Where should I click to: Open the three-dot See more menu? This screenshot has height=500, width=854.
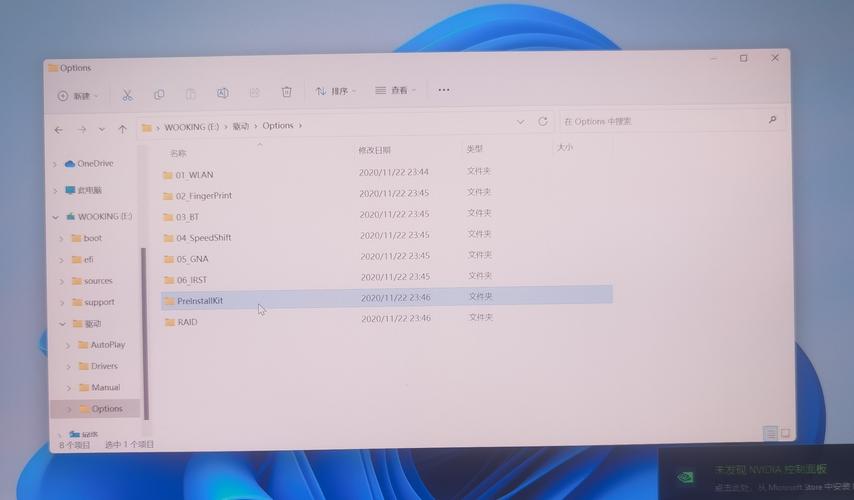click(444, 90)
